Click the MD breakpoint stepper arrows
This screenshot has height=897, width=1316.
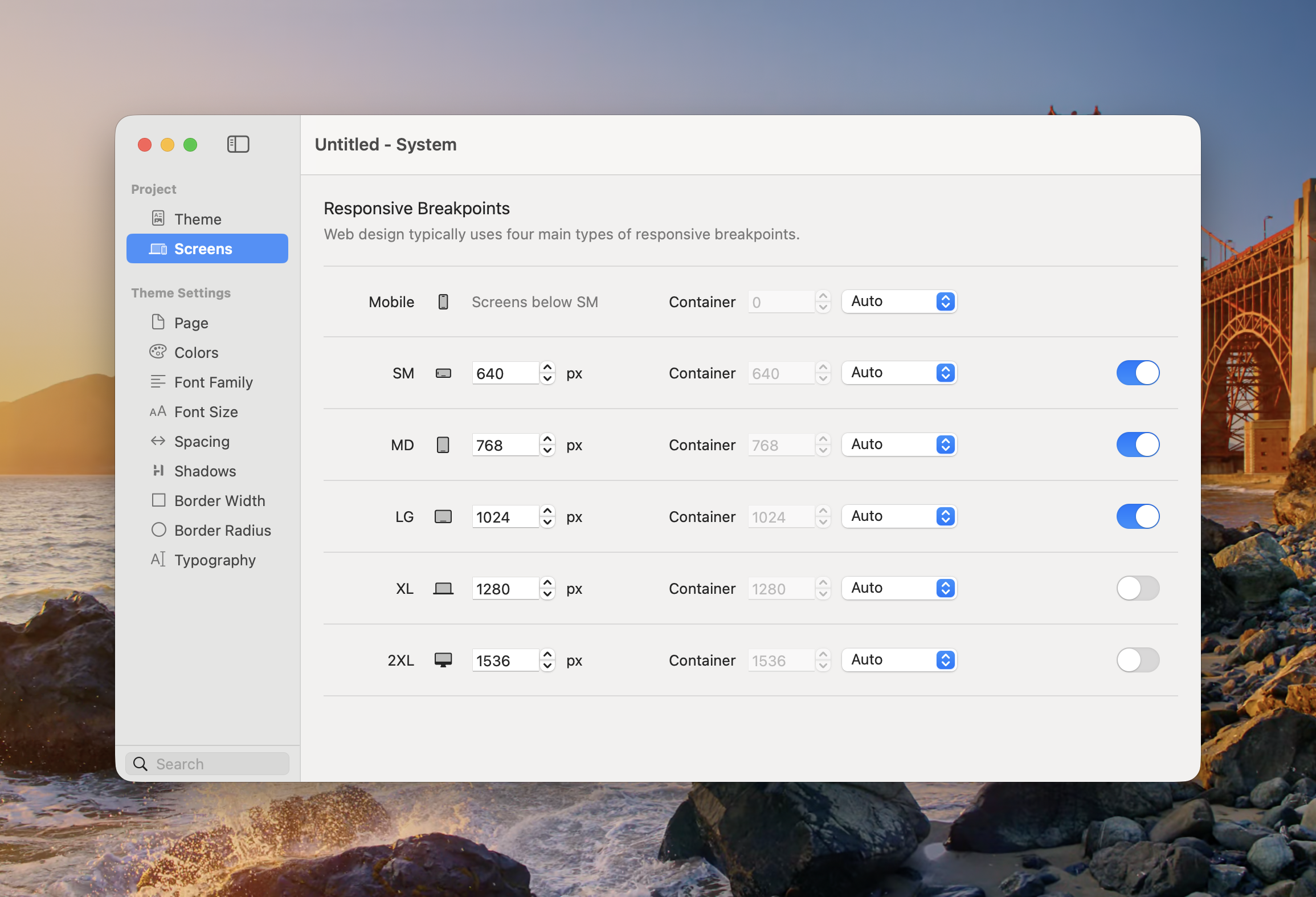(547, 445)
